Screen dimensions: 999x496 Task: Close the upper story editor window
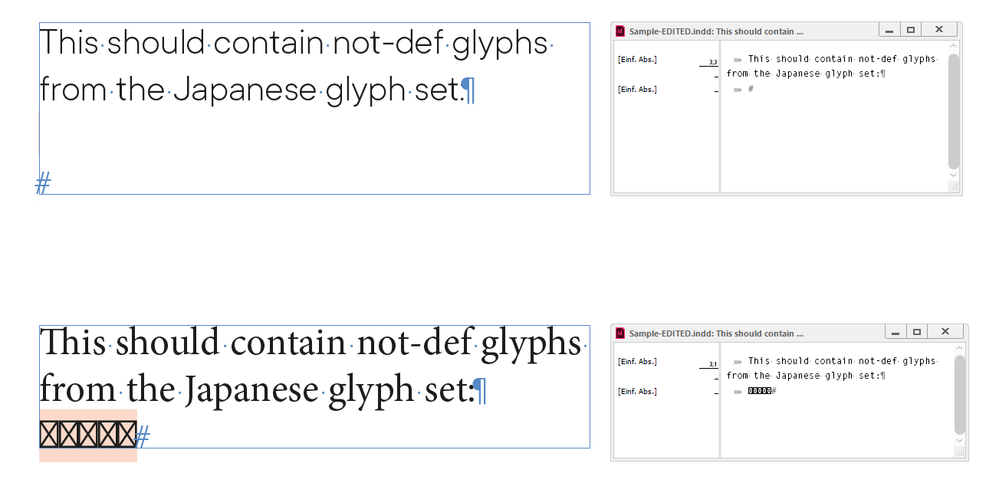pyautogui.click(x=939, y=30)
